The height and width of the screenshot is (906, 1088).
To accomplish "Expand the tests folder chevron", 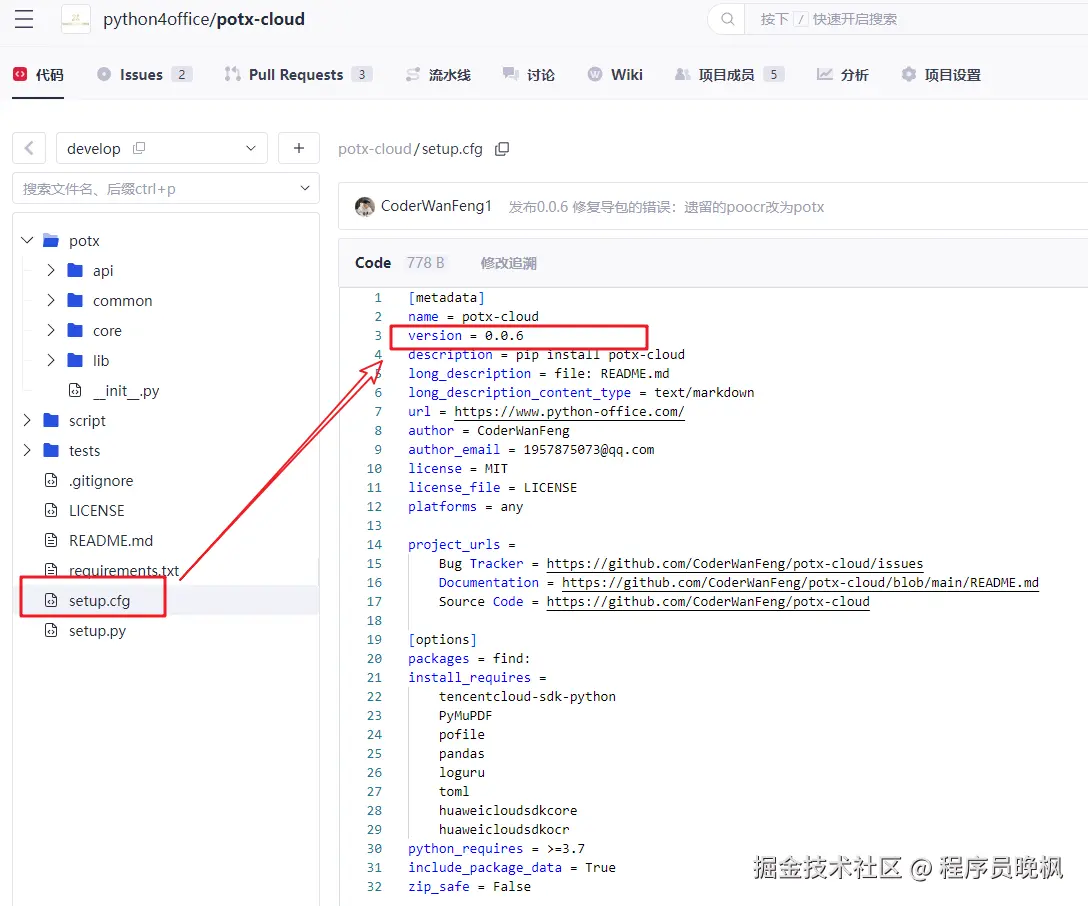I will point(27,450).
